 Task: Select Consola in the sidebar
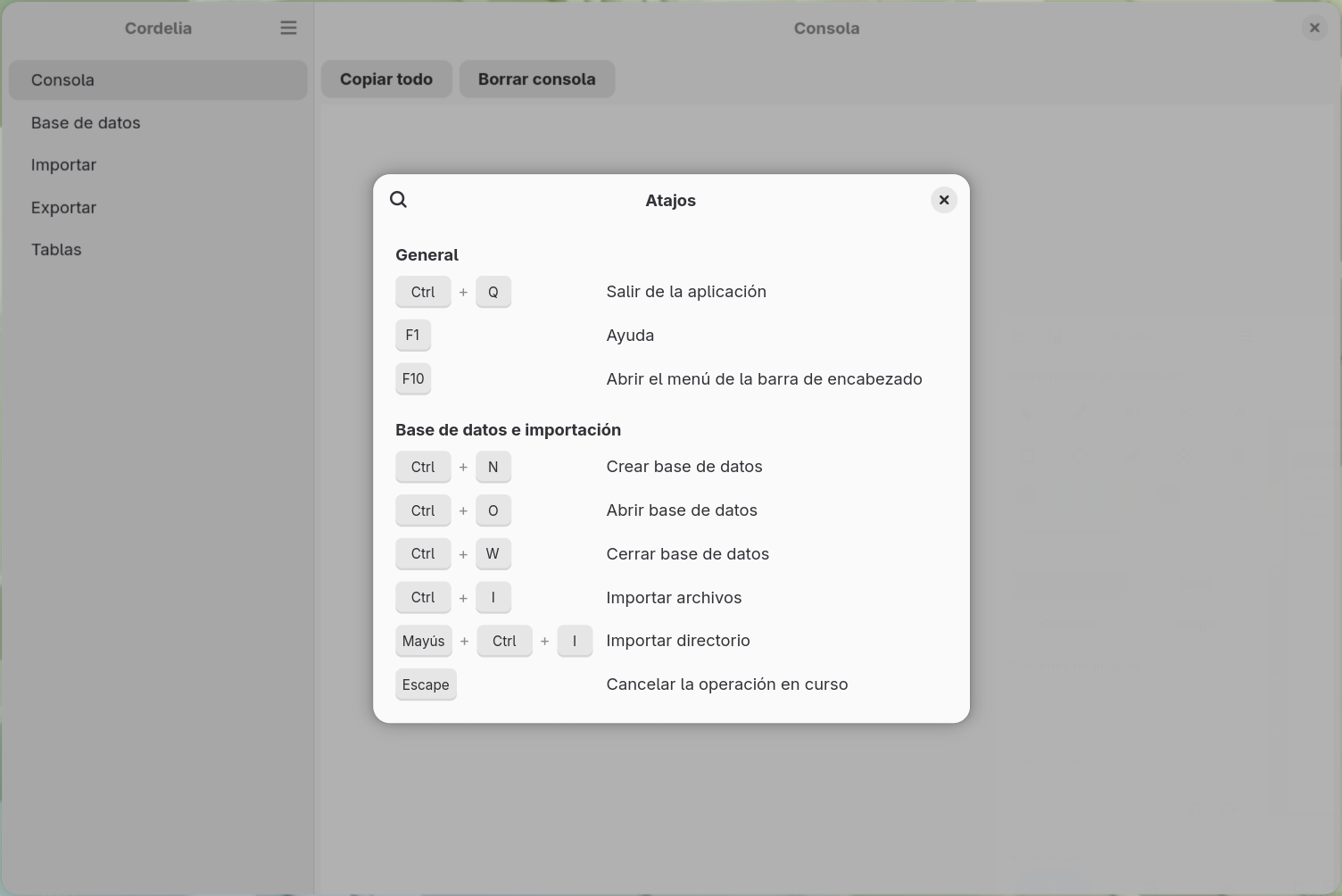coord(158,80)
